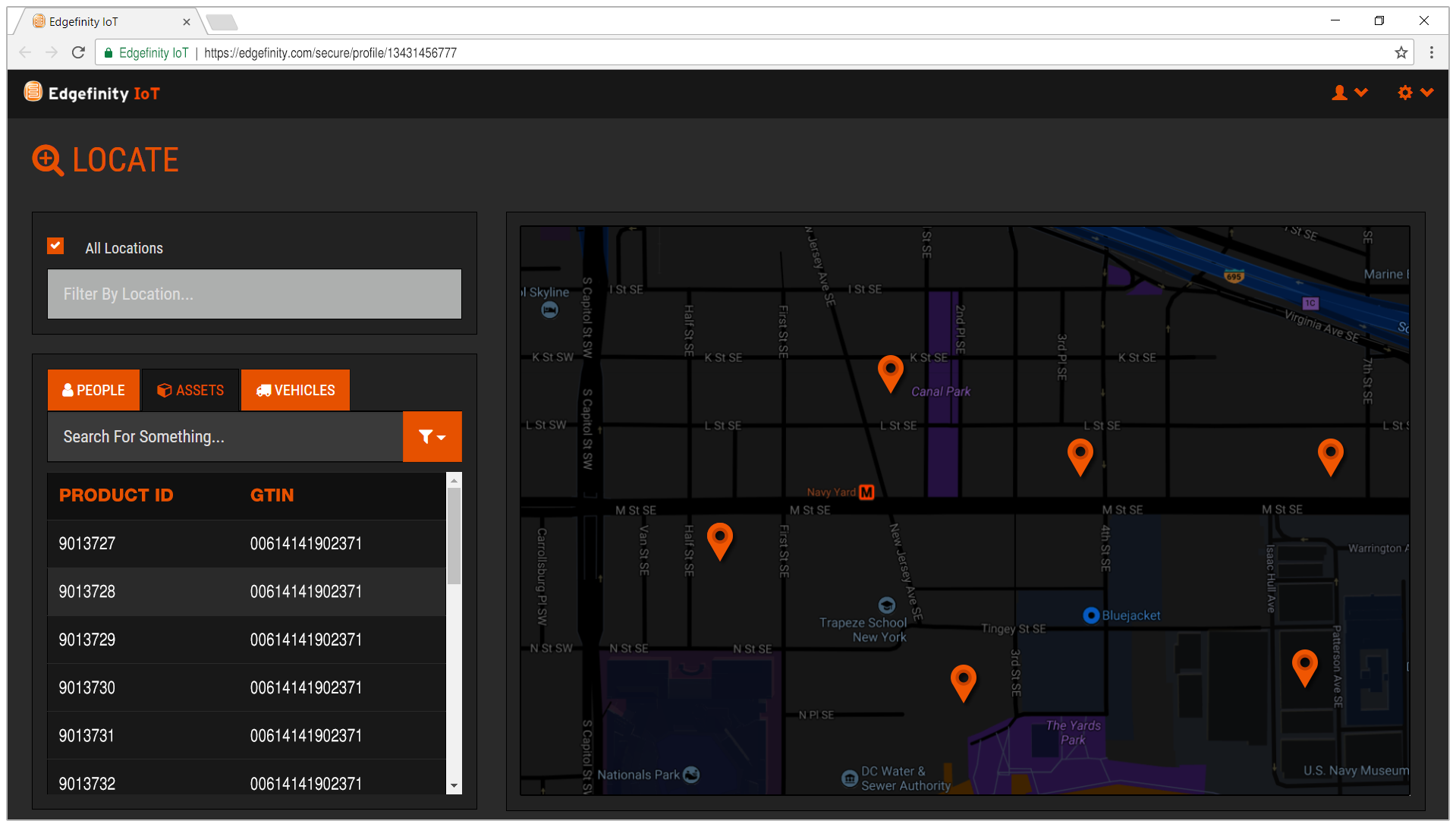Viewport: 1456px width, 827px height.
Task: Click the Bluejacket map marker
Action: pyautogui.click(x=1091, y=615)
